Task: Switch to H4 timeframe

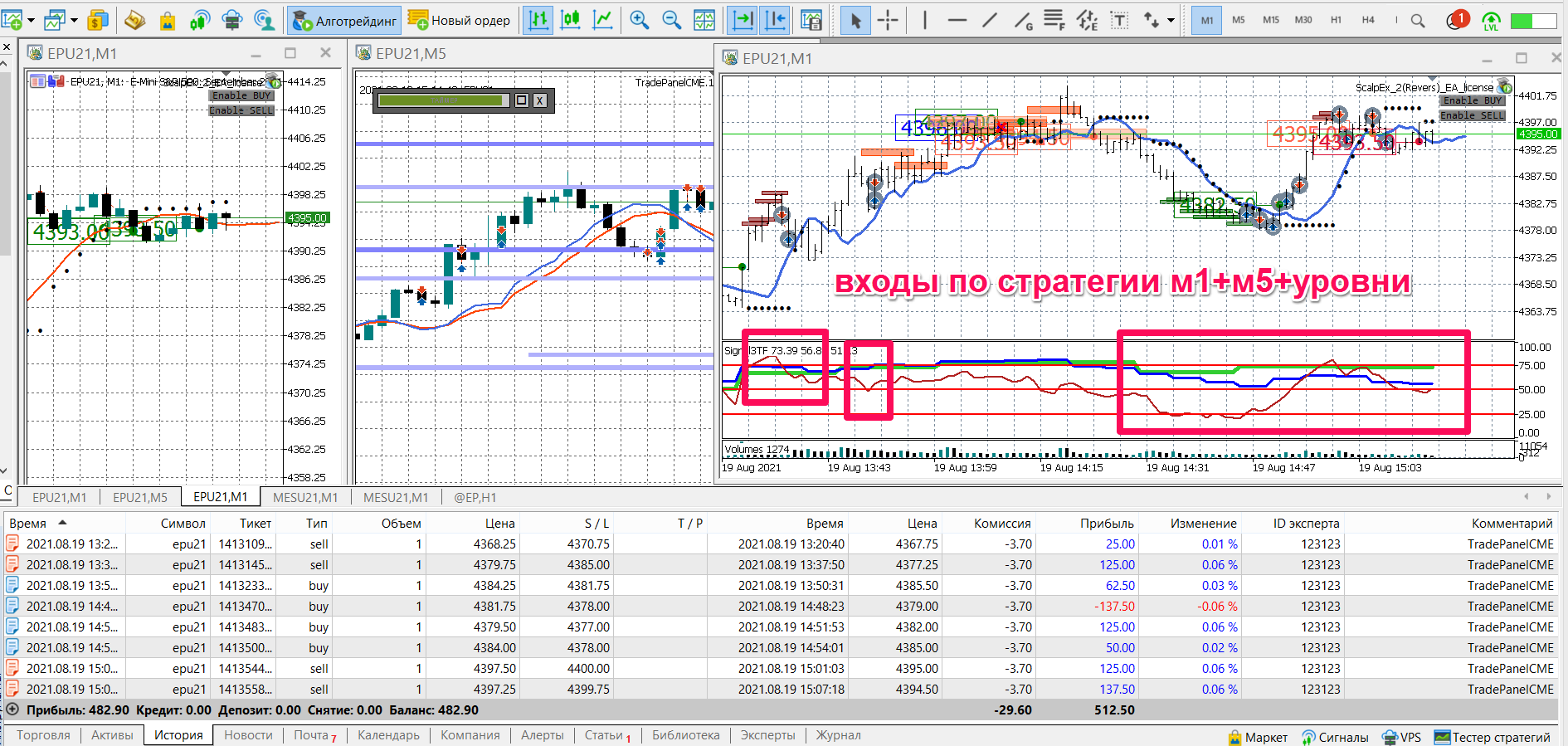Action: [1368, 20]
